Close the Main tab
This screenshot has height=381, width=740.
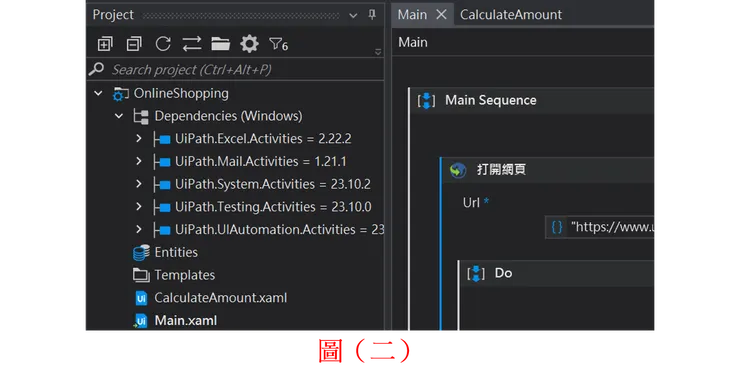[441, 15]
